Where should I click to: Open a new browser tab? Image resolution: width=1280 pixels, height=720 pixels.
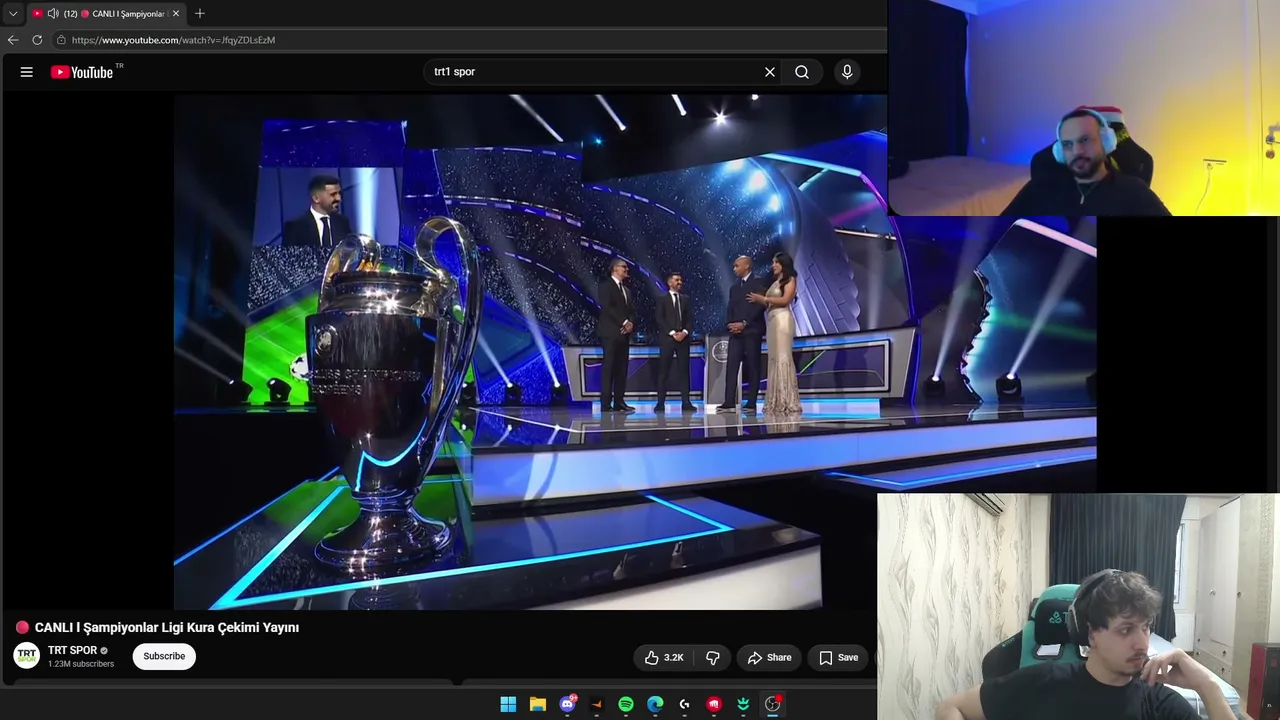200,14
